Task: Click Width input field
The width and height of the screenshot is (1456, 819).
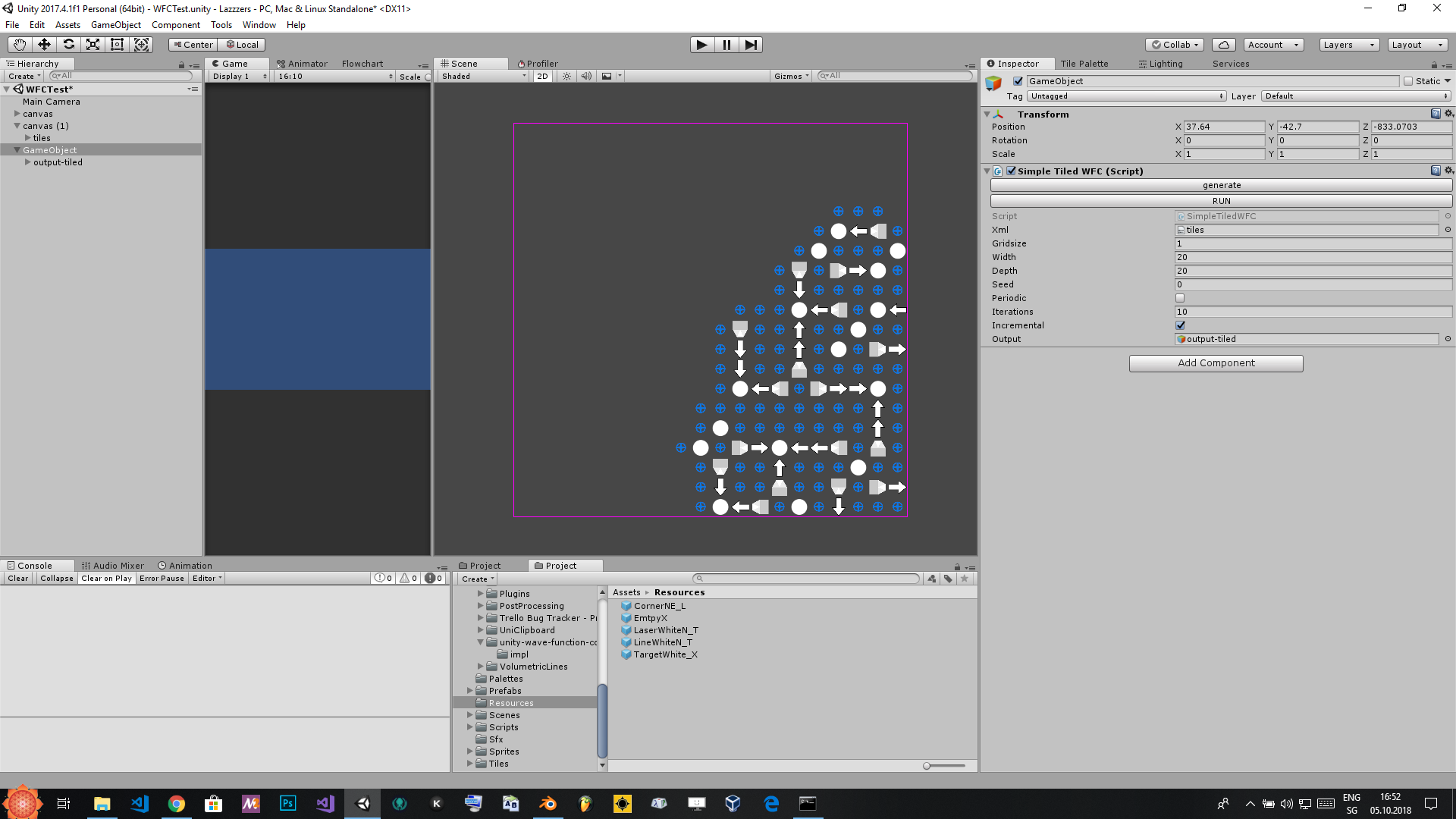Action: 1313,257
